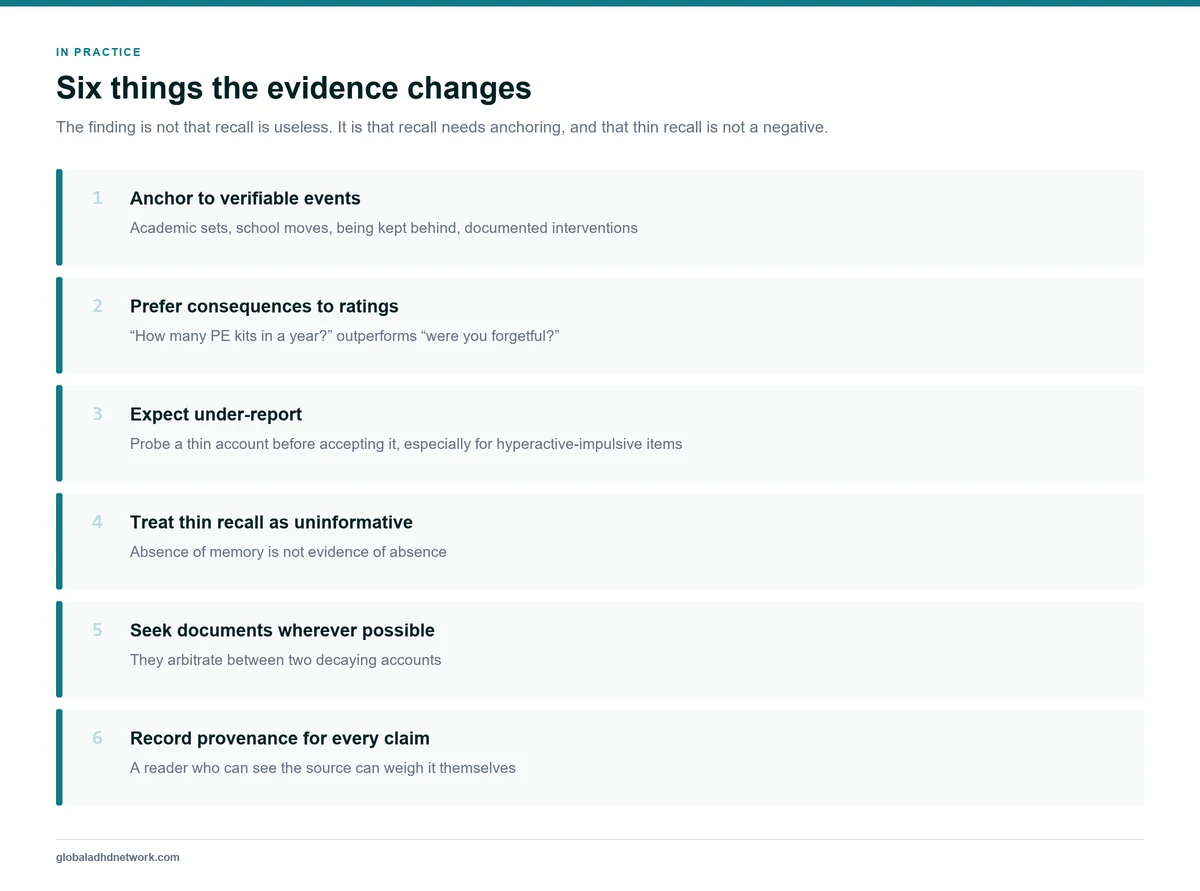1200x891 pixels.
Task: Click number 6 beside Record provenance
Action: (x=97, y=738)
